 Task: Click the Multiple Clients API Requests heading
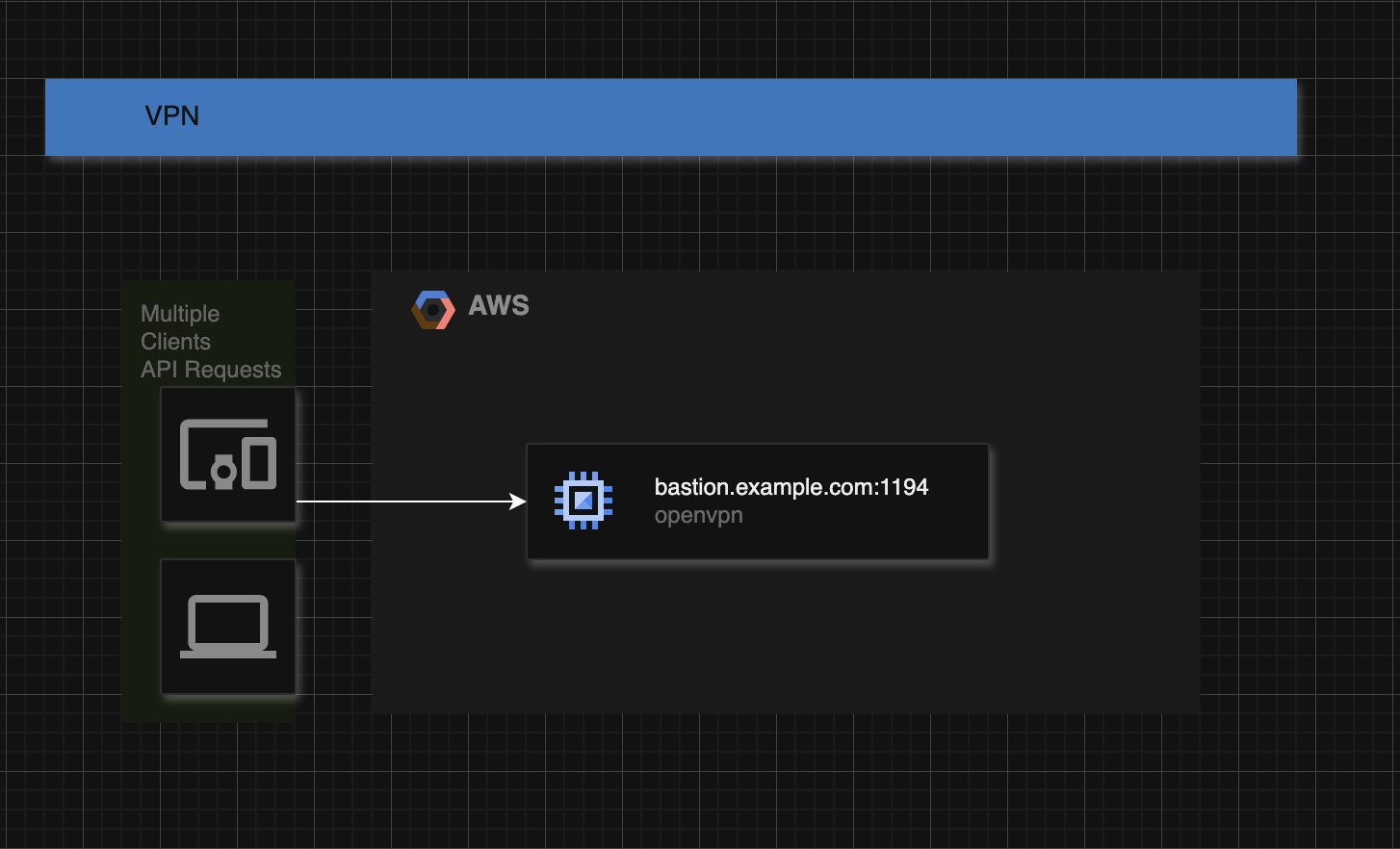[211, 341]
